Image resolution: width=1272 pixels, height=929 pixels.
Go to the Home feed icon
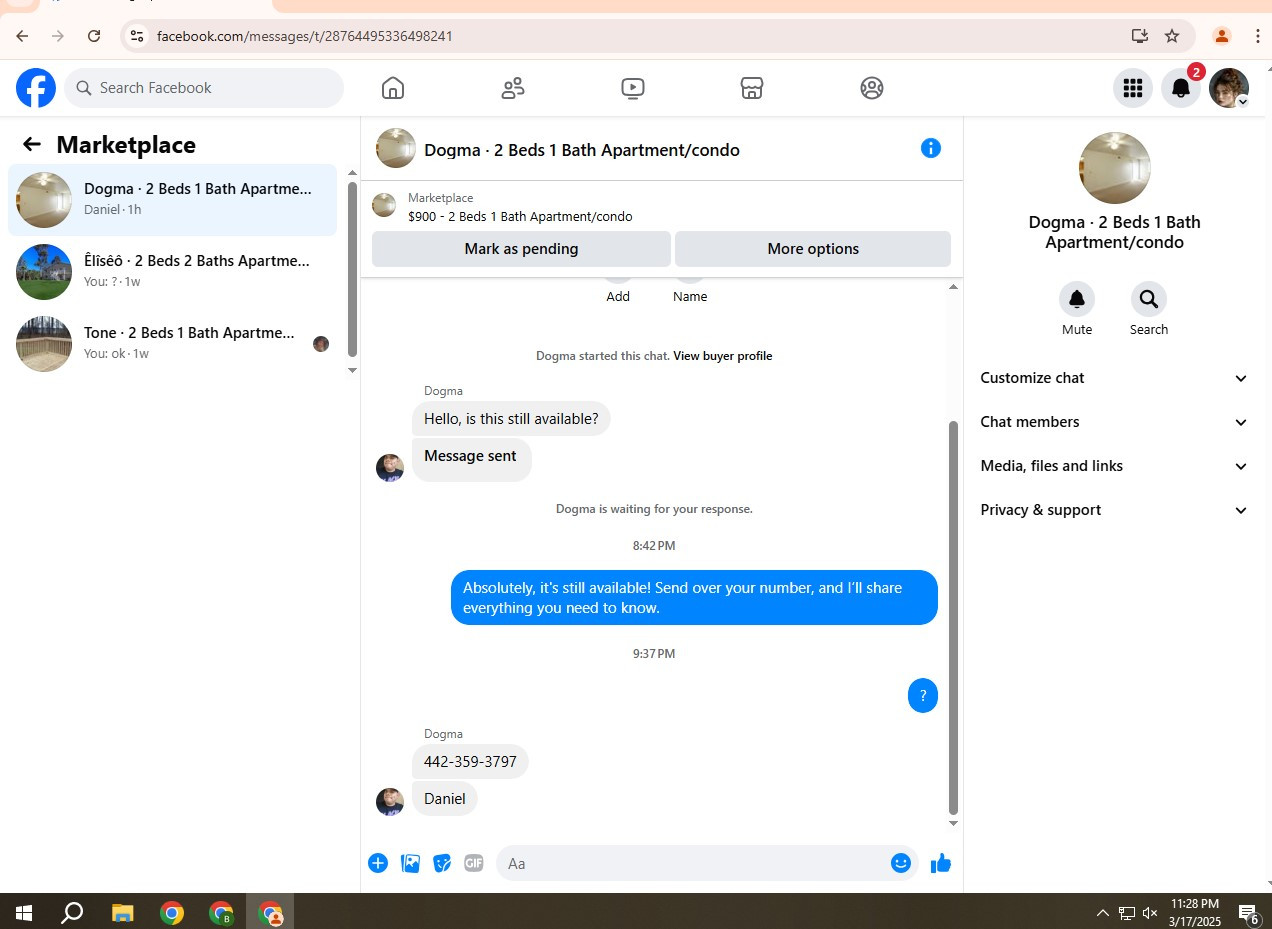[x=393, y=88]
